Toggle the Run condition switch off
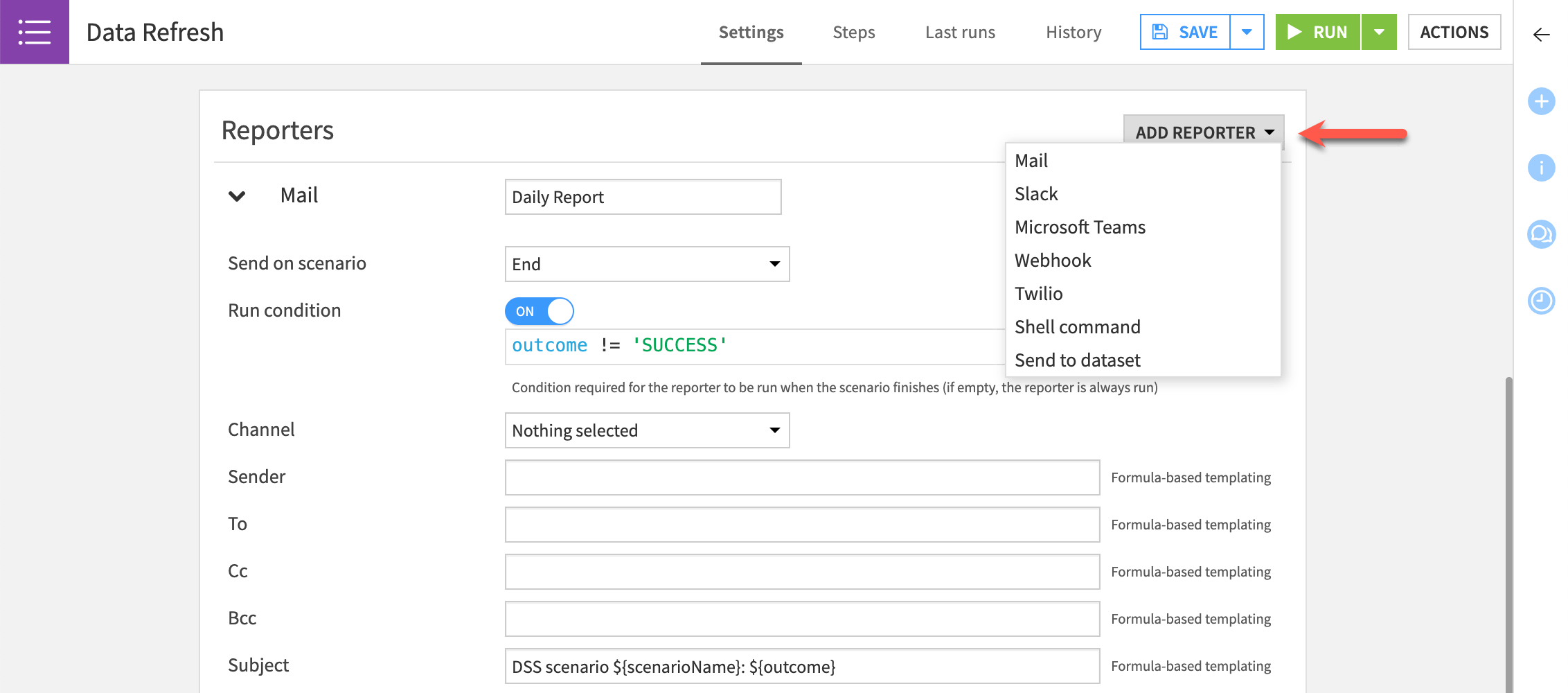The width and height of the screenshot is (1568, 693). tap(539, 311)
